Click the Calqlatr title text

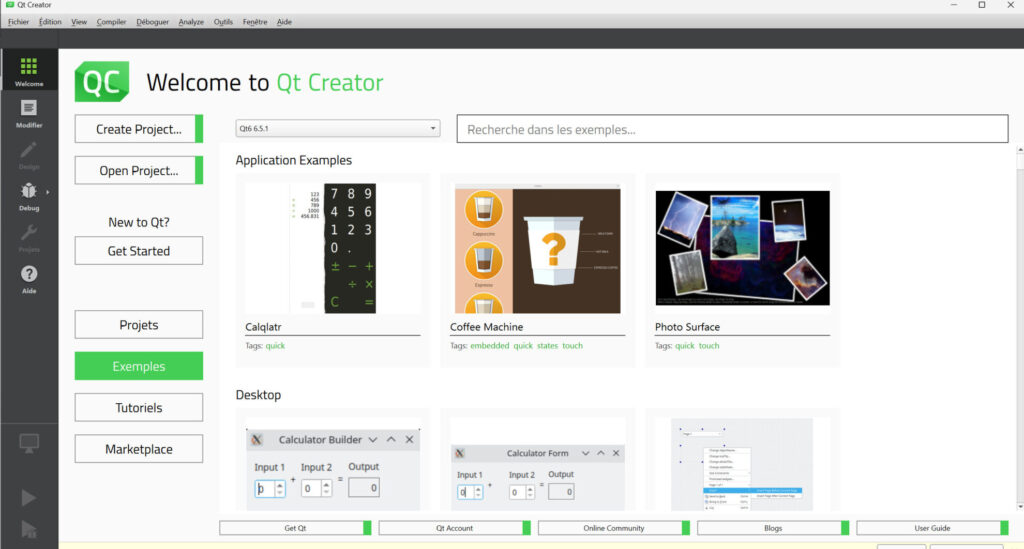tap(263, 326)
